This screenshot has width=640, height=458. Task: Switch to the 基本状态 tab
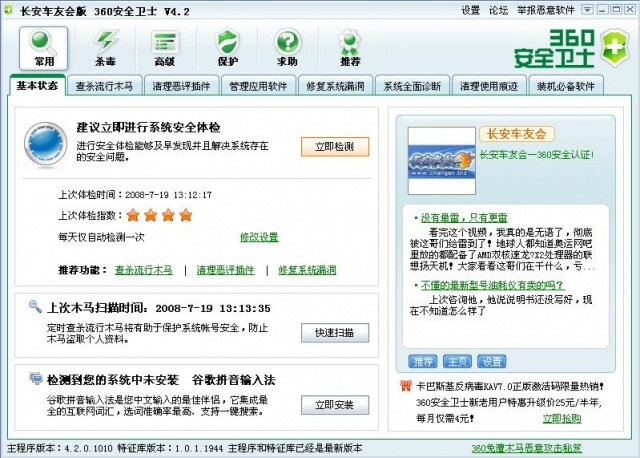pyautogui.click(x=37, y=86)
